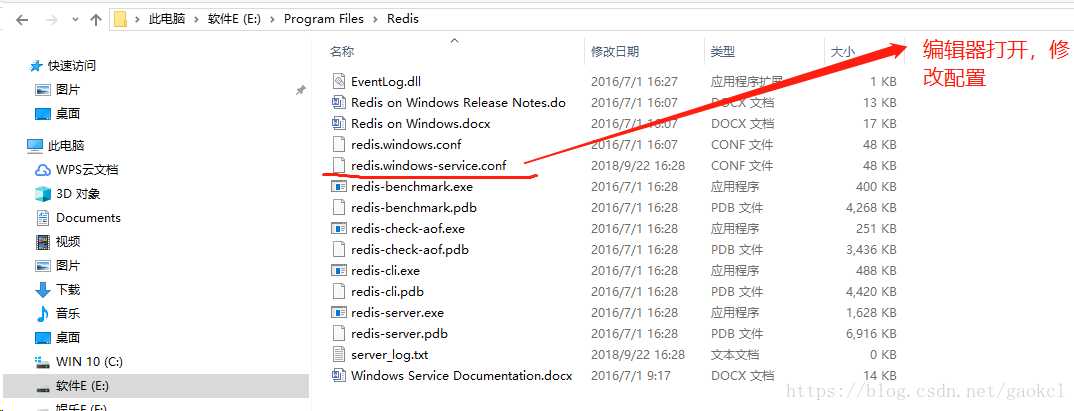Select the redis-server.exe application icon
1074x411 pixels.
(338, 312)
